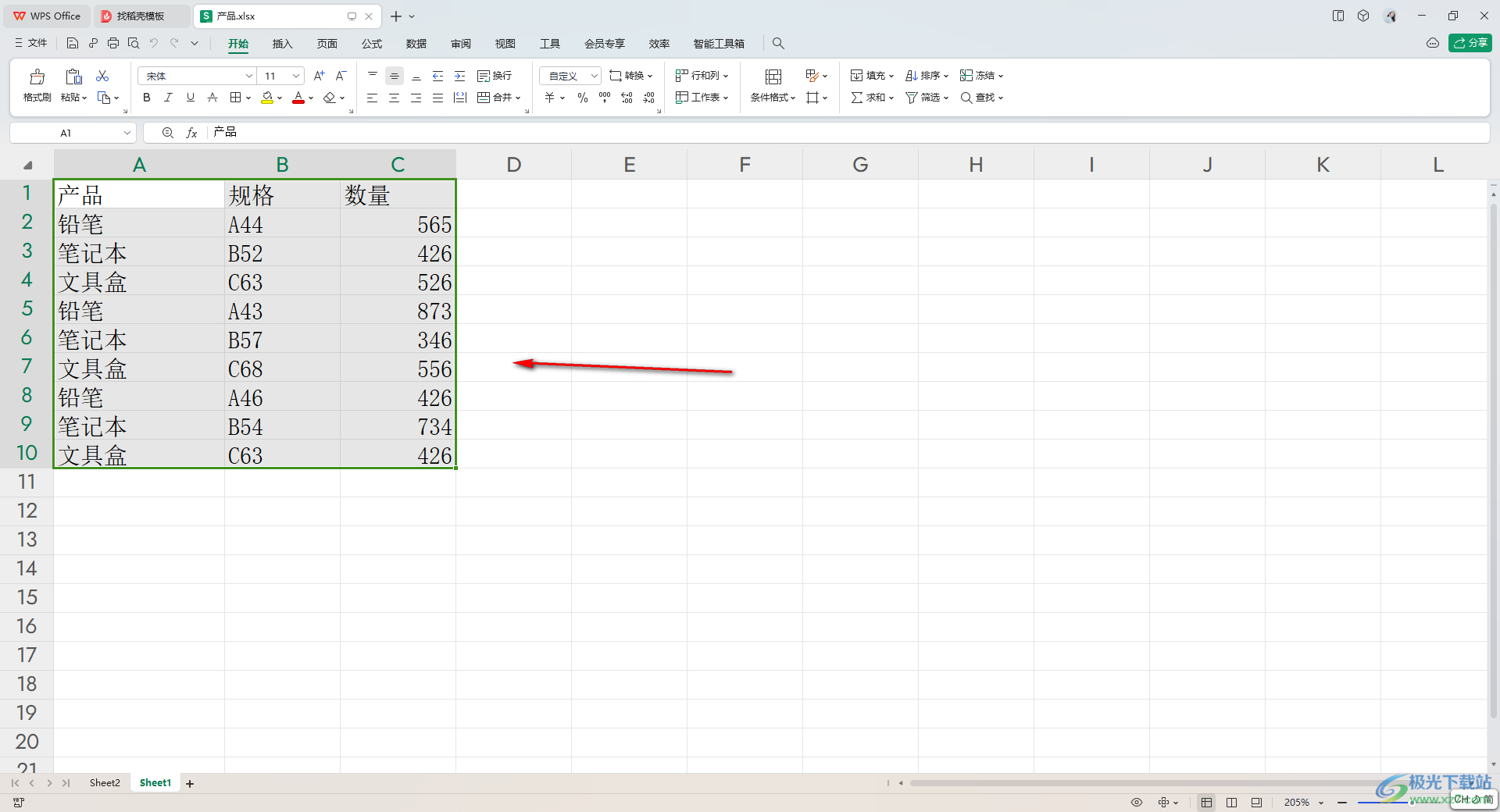
Task: Expand the Fill (填充) dropdown
Action: pos(891,77)
